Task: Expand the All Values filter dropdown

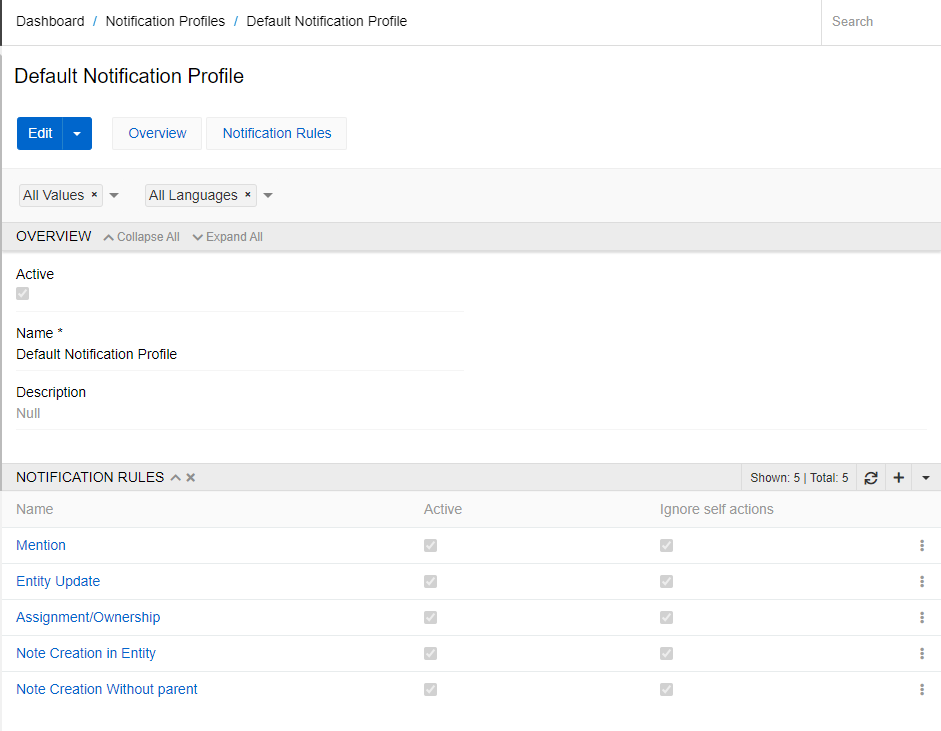Action: pos(113,195)
